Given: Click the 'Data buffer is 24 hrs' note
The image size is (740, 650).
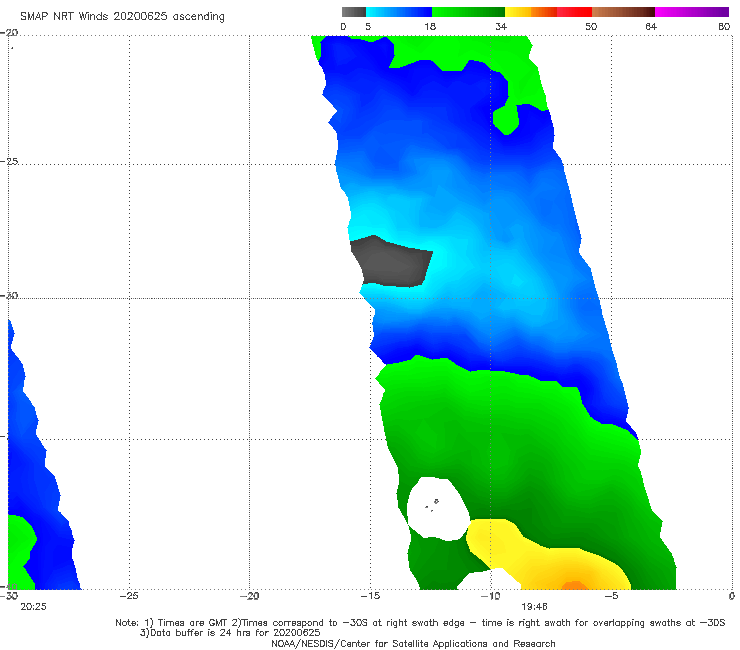Looking at the screenshot, I should tap(230, 633).
